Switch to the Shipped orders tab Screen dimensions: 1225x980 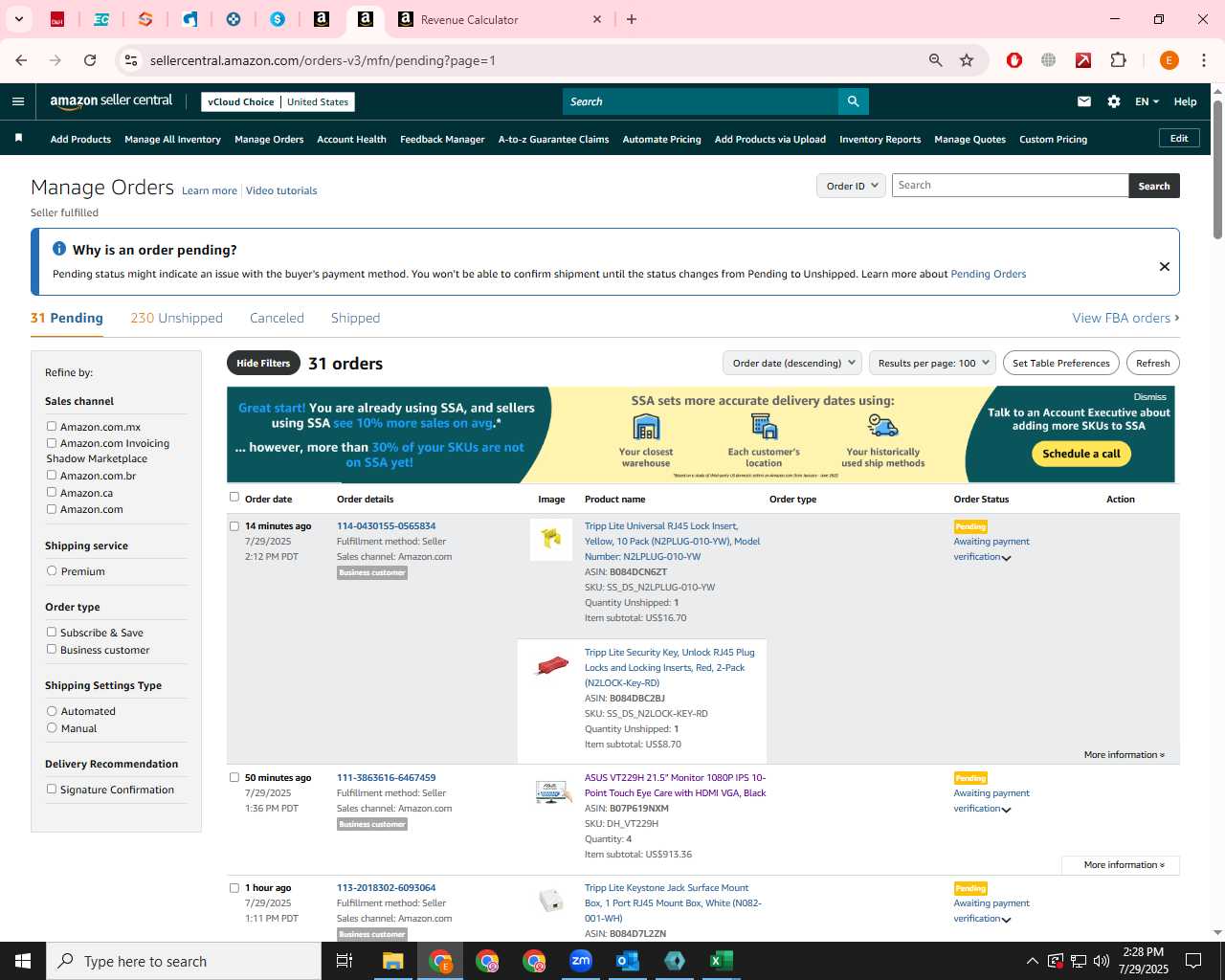tap(355, 318)
